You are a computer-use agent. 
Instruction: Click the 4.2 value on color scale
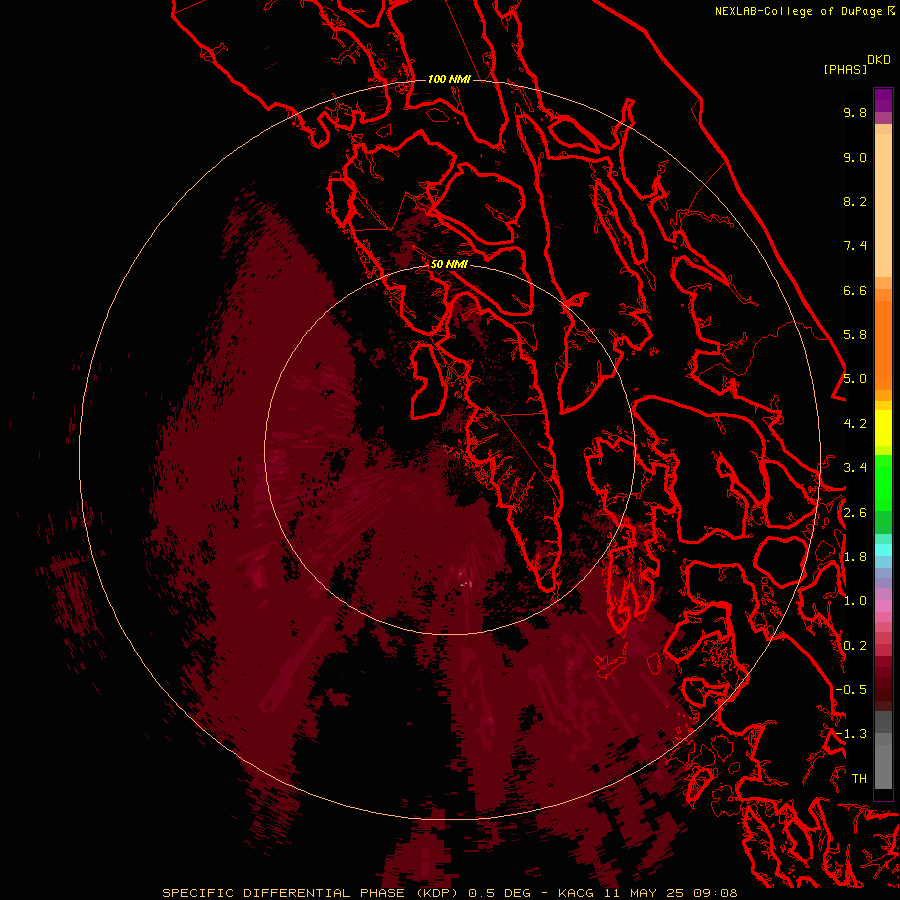coord(855,424)
